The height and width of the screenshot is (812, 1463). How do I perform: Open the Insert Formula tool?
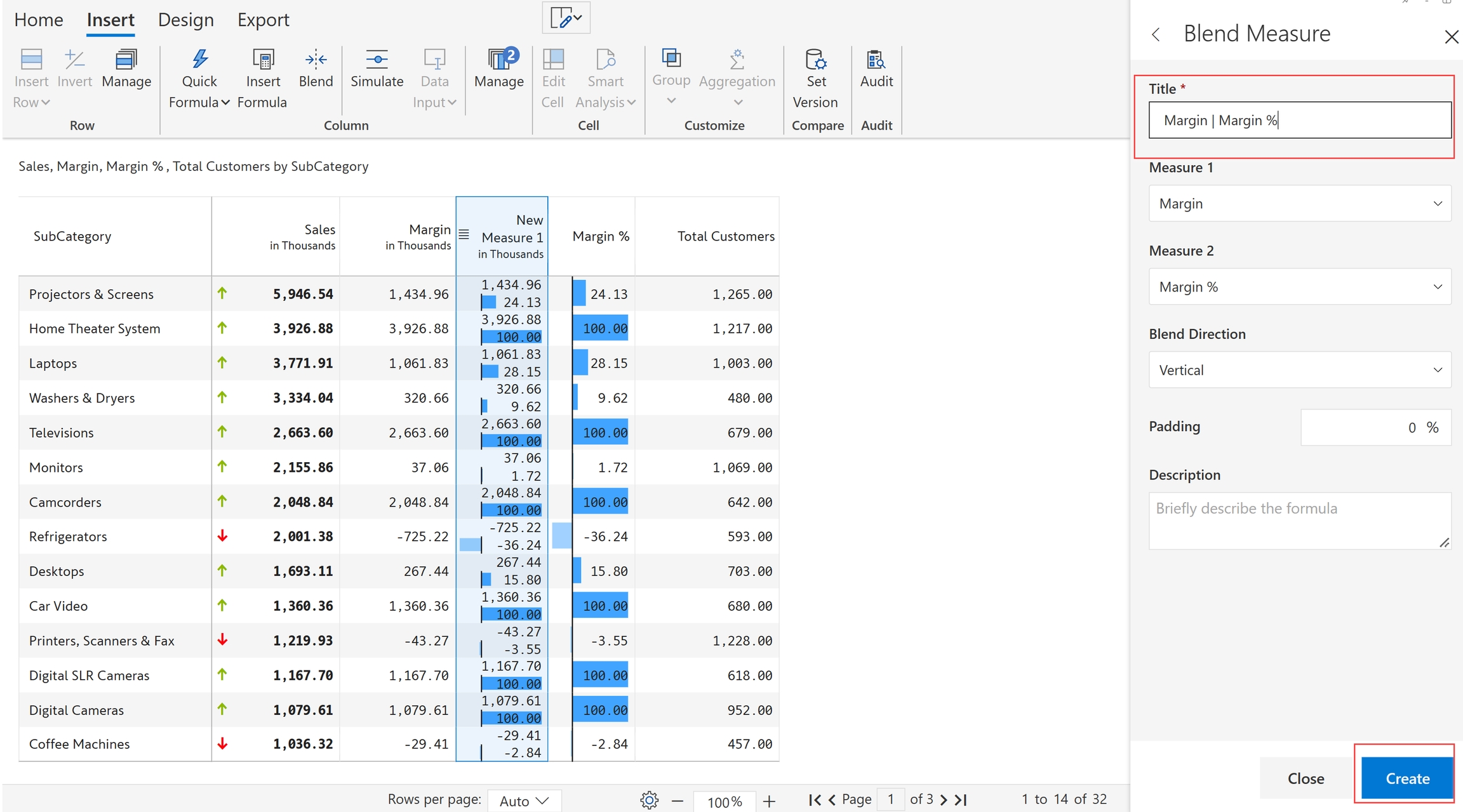click(263, 60)
